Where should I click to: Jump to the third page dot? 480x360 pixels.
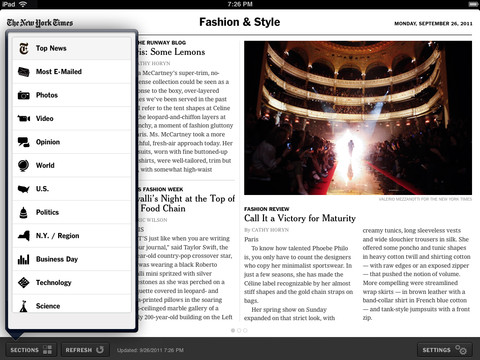(x=245, y=330)
